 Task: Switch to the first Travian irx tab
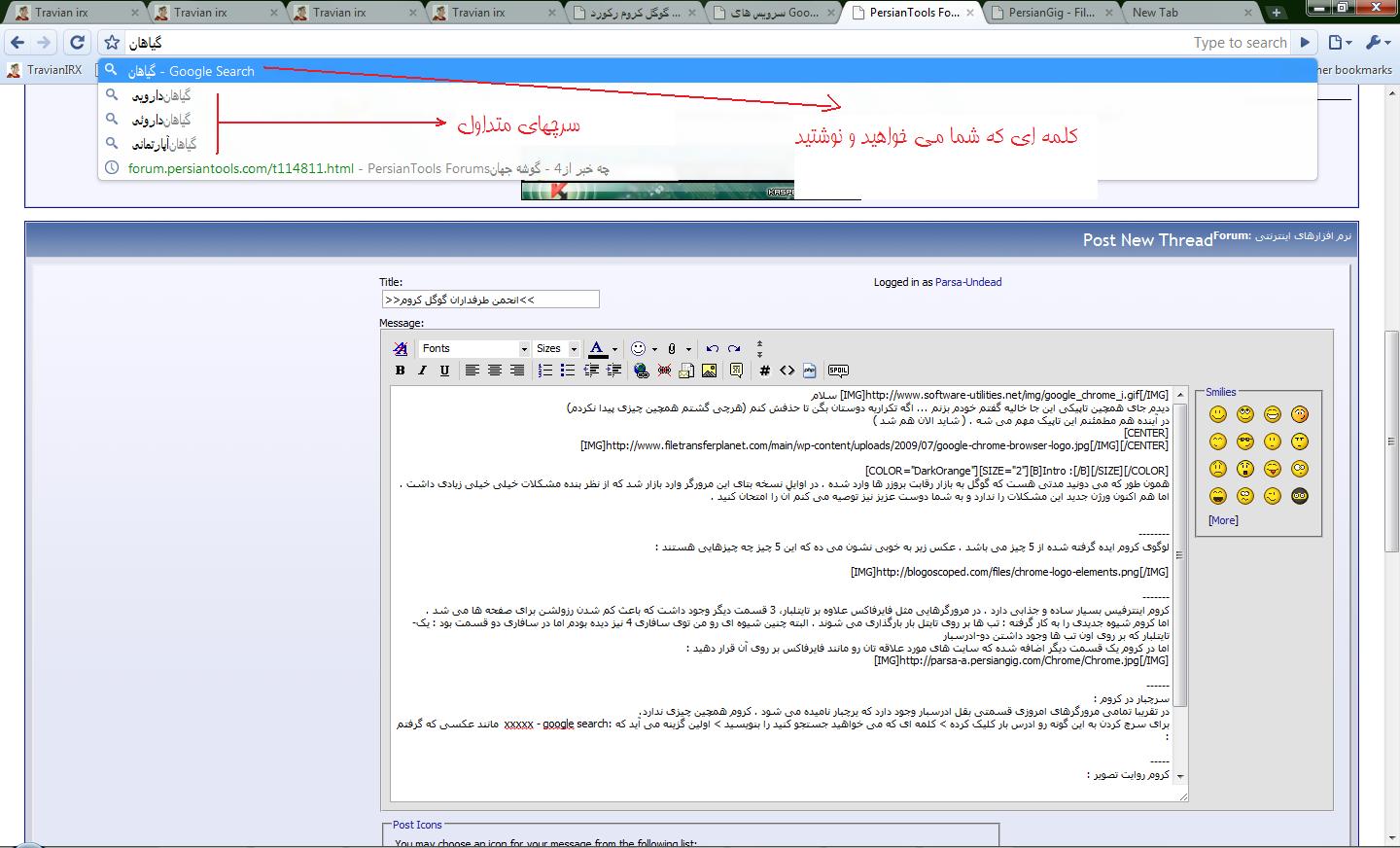73,13
